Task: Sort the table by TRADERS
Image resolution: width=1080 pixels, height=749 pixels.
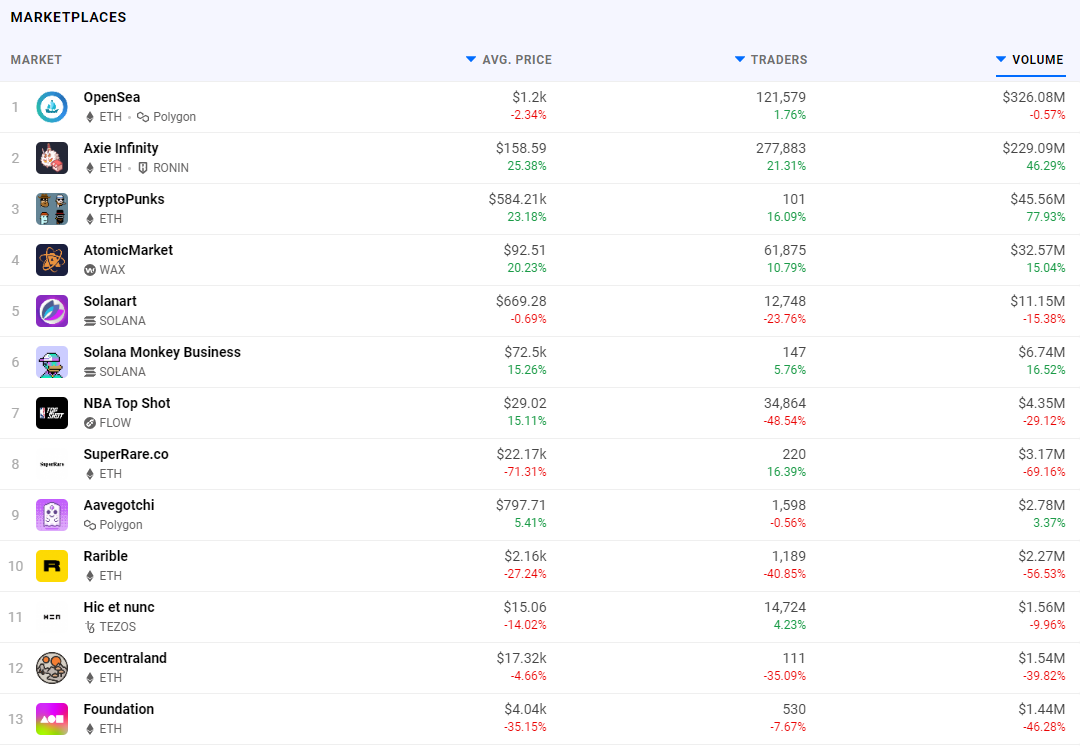Action: tap(771, 60)
